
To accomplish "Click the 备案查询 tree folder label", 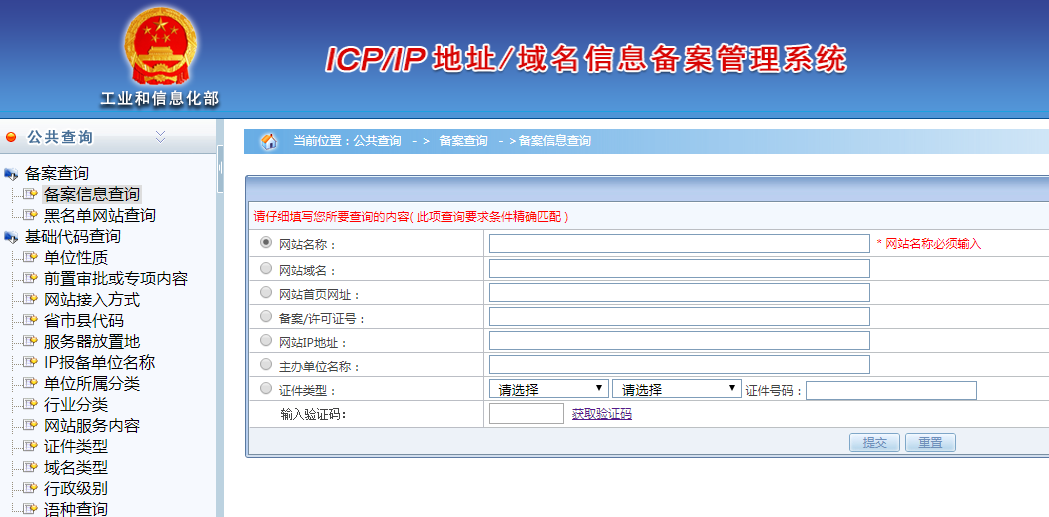I will point(57,174).
